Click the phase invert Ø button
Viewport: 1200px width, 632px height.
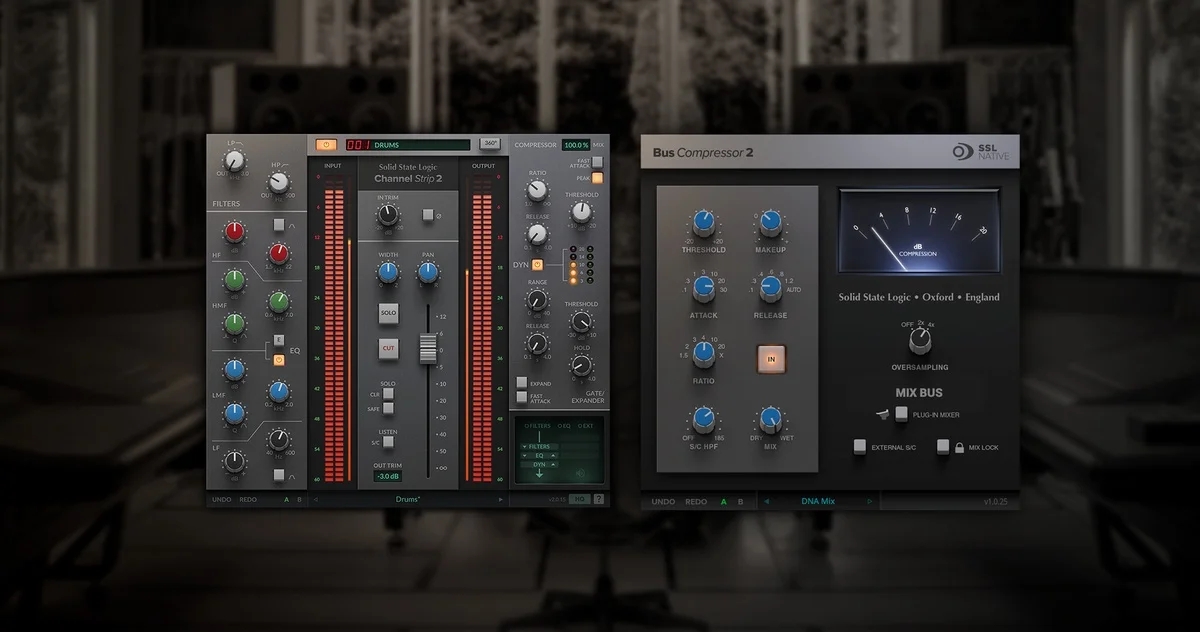coord(427,214)
